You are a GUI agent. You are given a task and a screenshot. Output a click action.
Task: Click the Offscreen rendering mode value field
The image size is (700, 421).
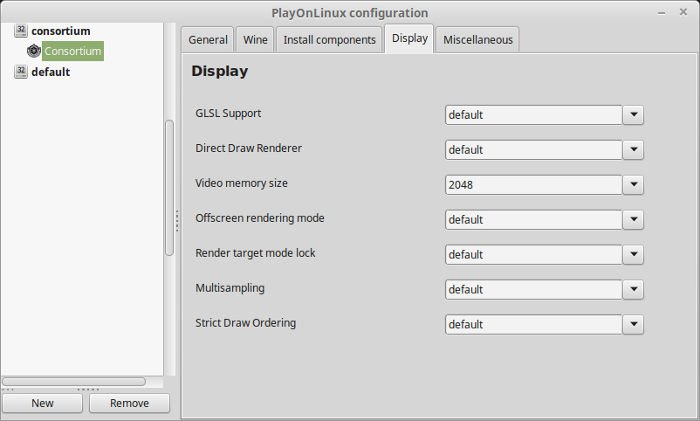(x=533, y=220)
